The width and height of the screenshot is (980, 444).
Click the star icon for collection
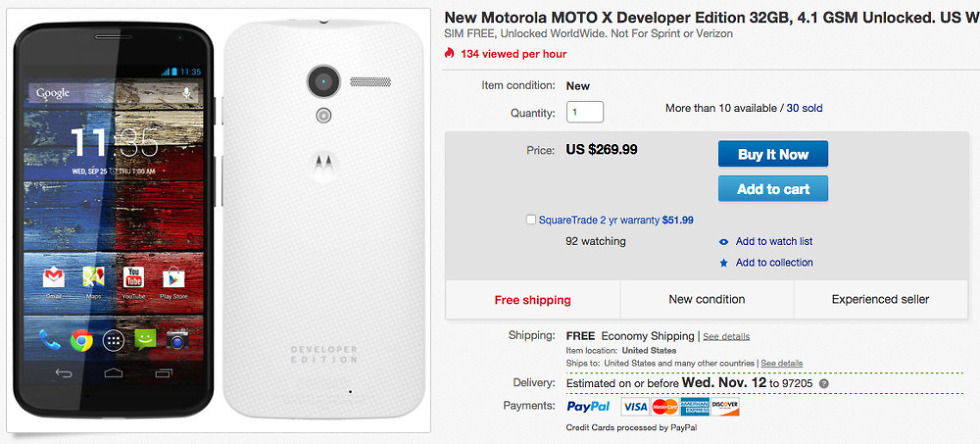724,263
